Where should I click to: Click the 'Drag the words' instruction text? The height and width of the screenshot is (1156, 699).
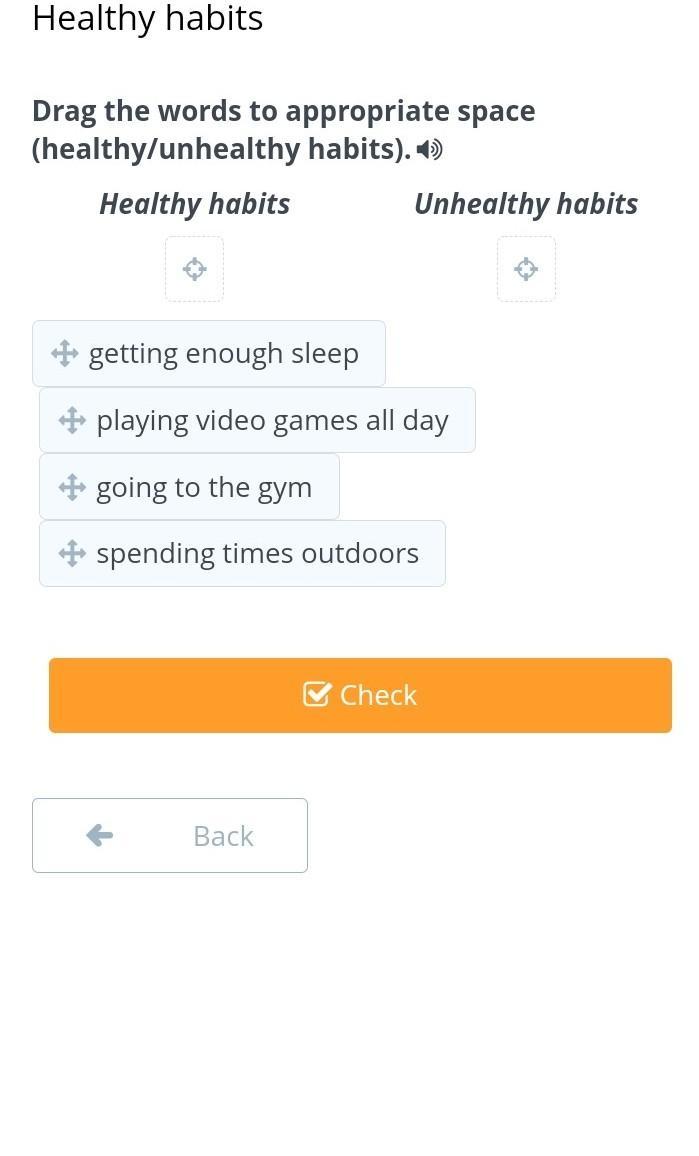pos(283,111)
